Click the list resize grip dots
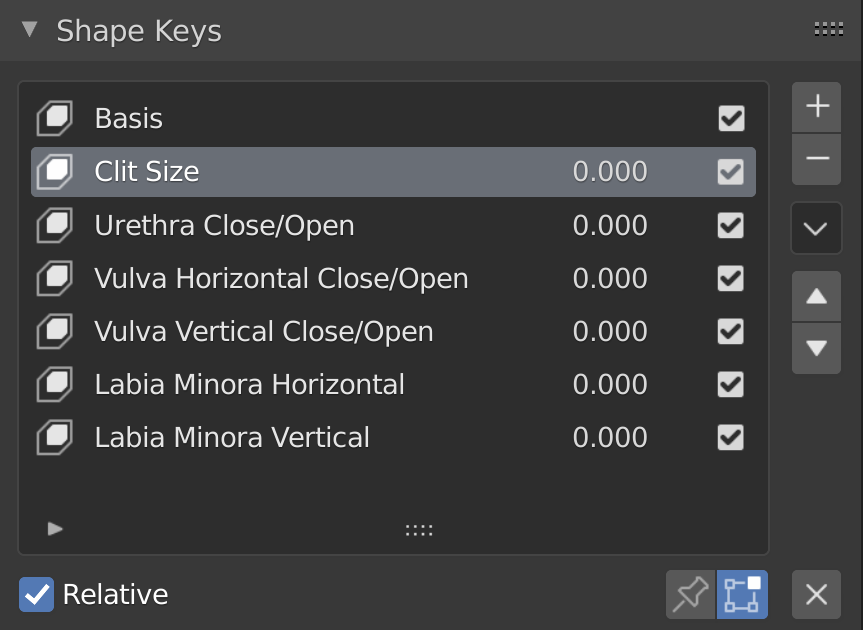Viewport: 863px width, 630px height. [419, 530]
